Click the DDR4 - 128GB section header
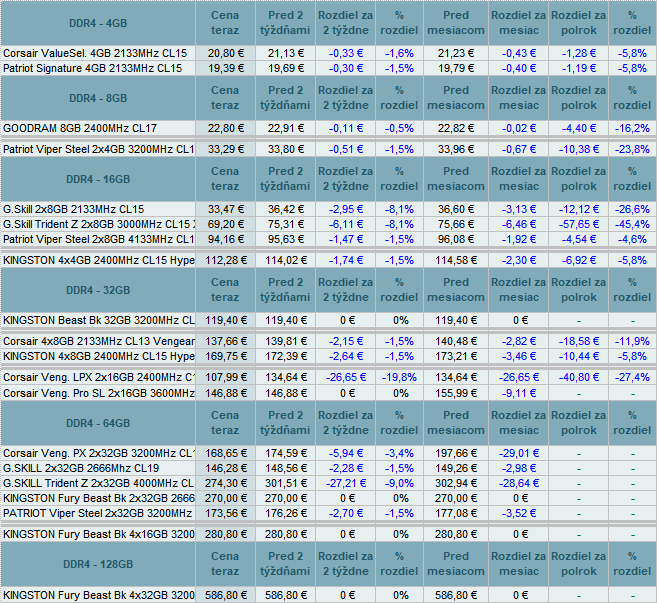The height and width of the screenshot is (603, 657). tap(98, 564)
